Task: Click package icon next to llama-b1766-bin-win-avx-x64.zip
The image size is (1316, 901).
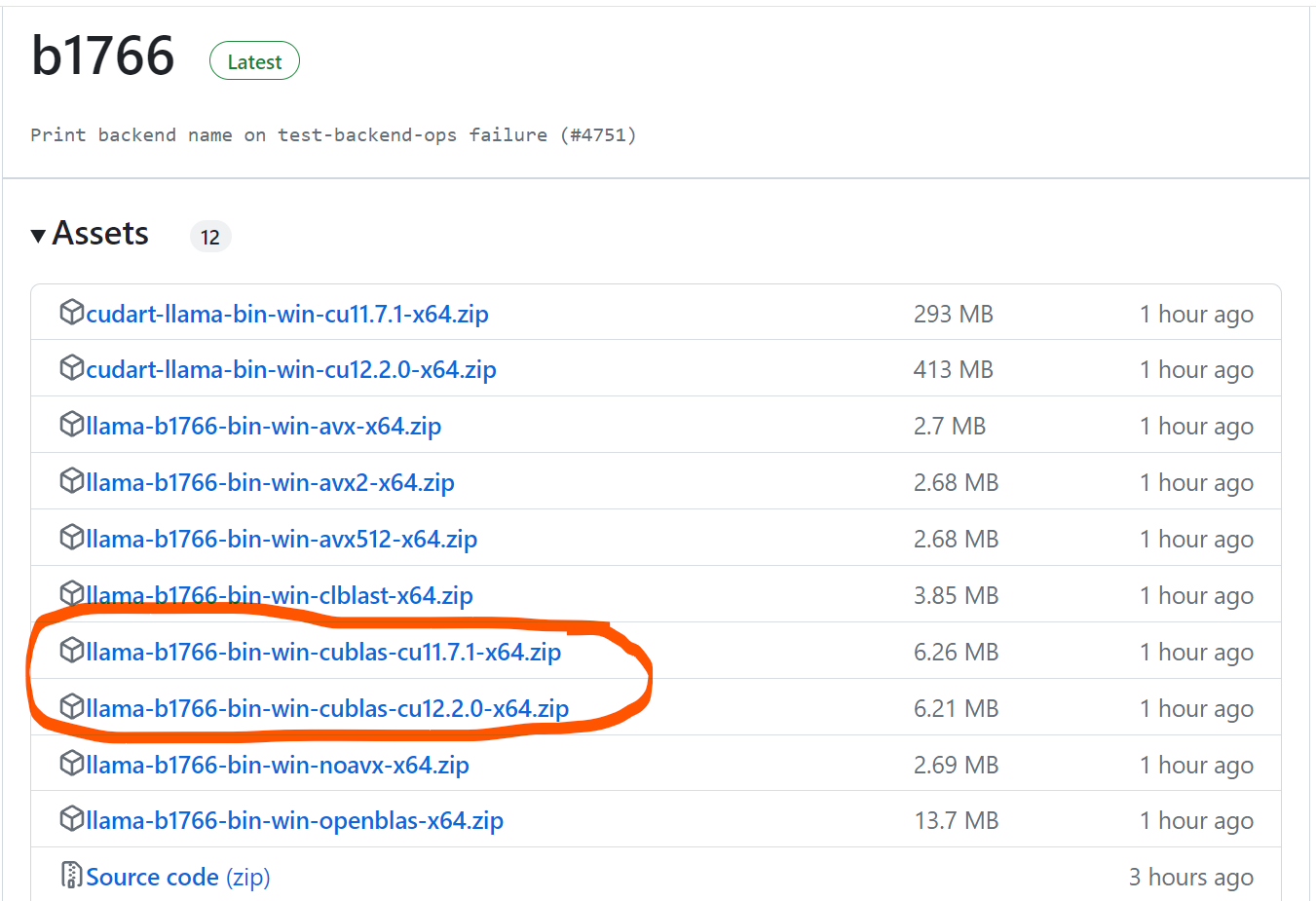Action: [72, 425]
